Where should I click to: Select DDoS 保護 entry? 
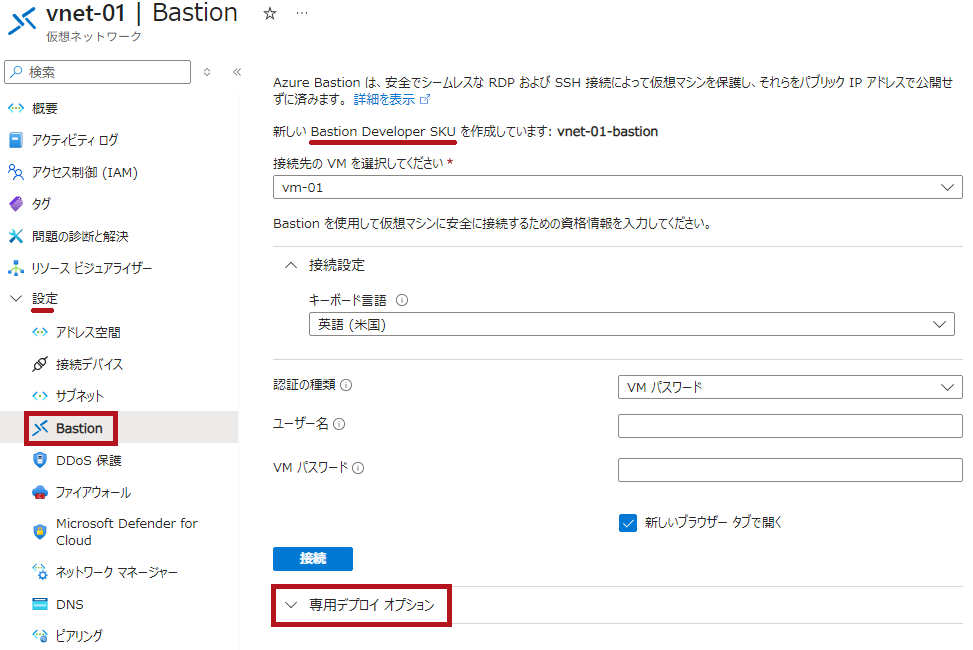(89, 460)
